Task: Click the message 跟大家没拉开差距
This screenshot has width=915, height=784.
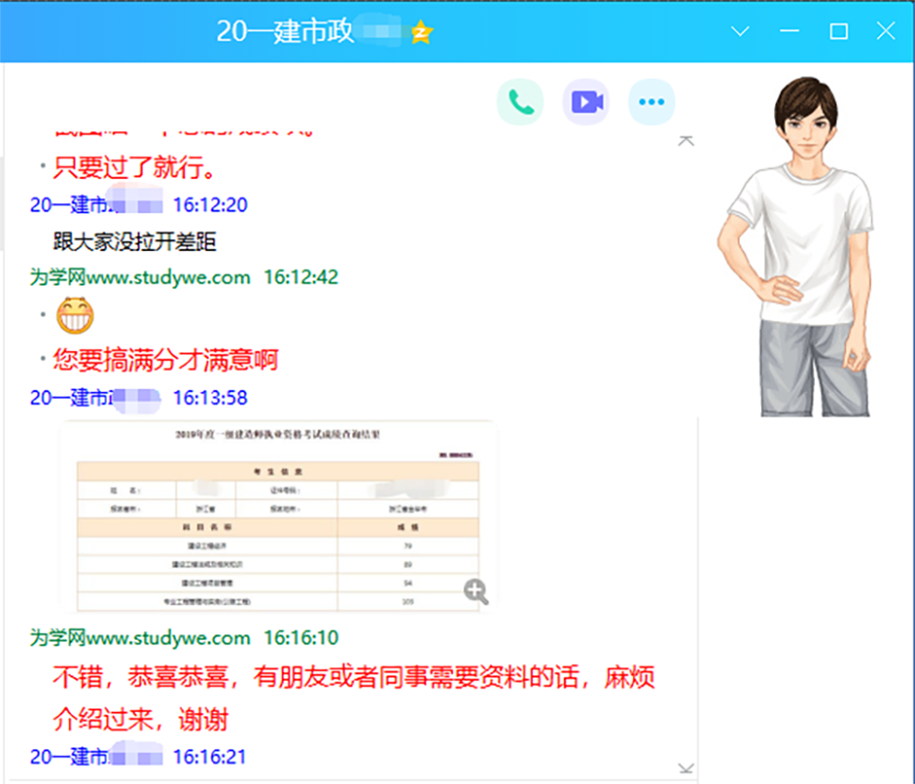Action: [x=135, y=241]
